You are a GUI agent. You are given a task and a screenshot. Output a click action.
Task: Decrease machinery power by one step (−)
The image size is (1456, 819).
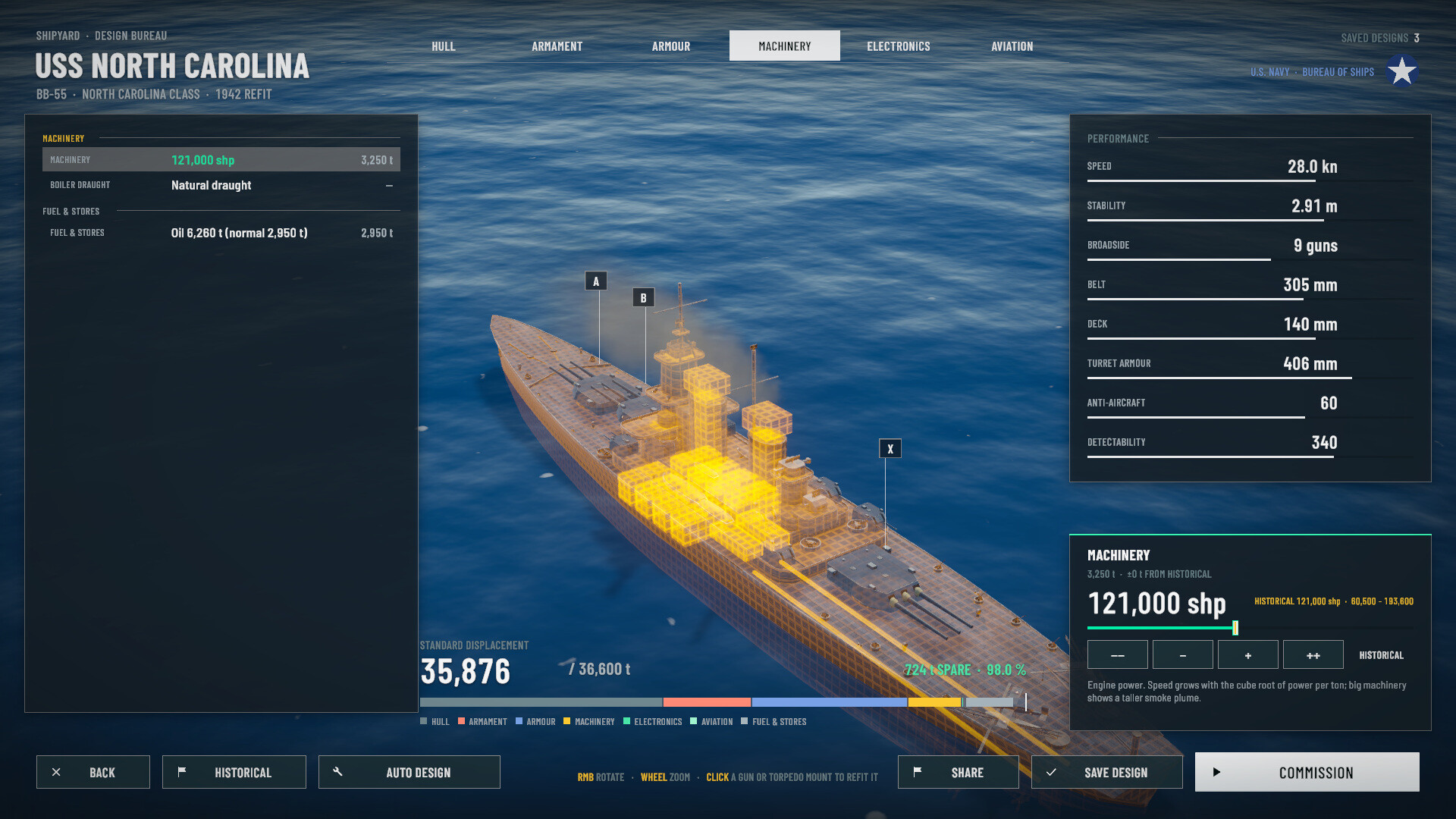point(1183,654)
